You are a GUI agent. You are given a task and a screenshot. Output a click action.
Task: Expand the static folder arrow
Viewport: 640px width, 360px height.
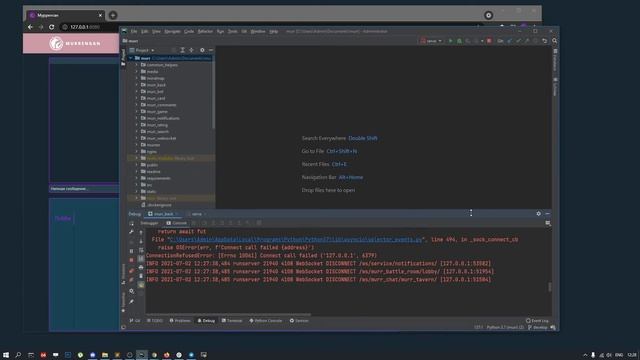(137, 191)
